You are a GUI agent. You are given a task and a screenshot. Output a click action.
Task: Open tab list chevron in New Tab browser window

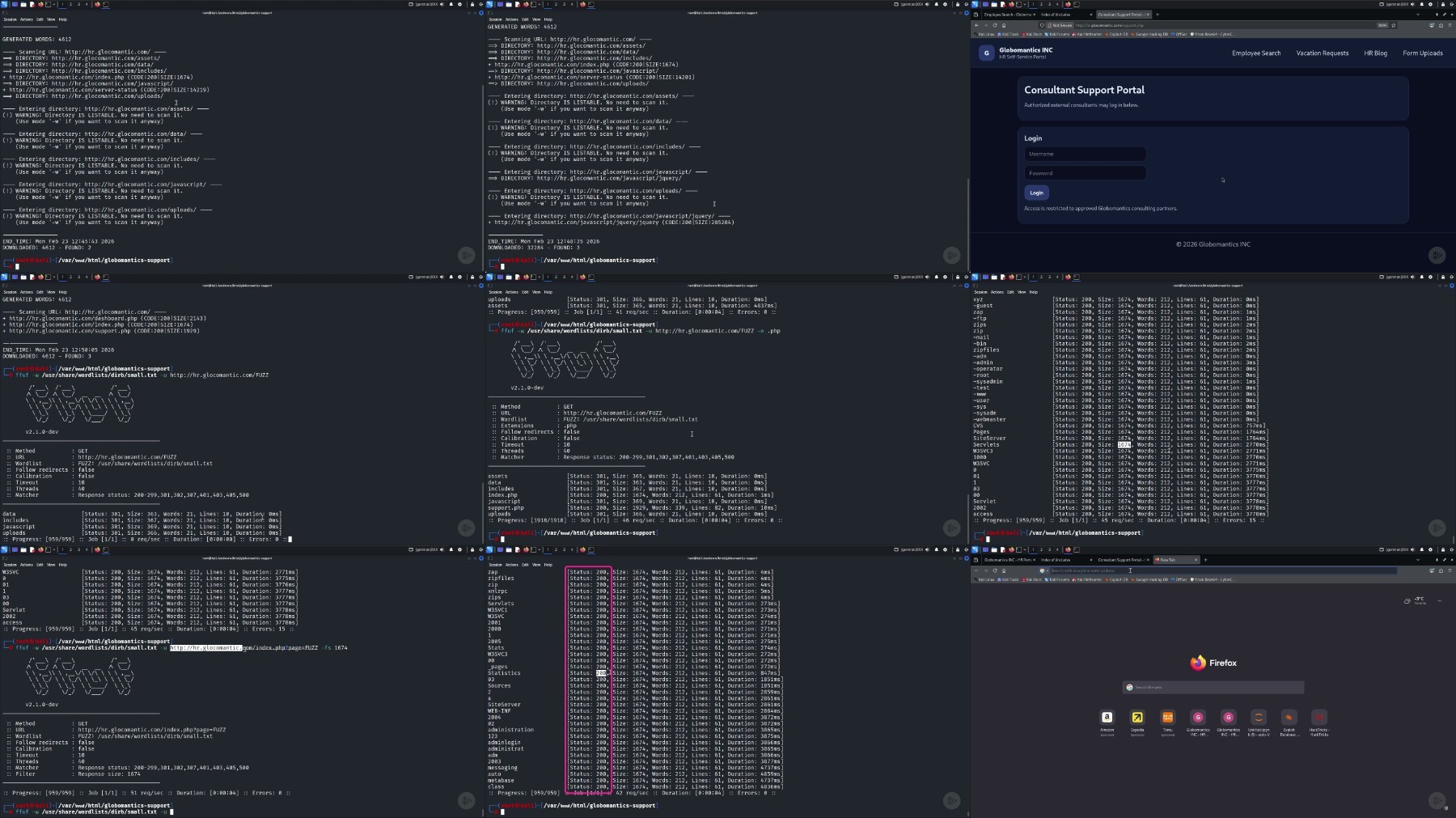click(1418, 560)
